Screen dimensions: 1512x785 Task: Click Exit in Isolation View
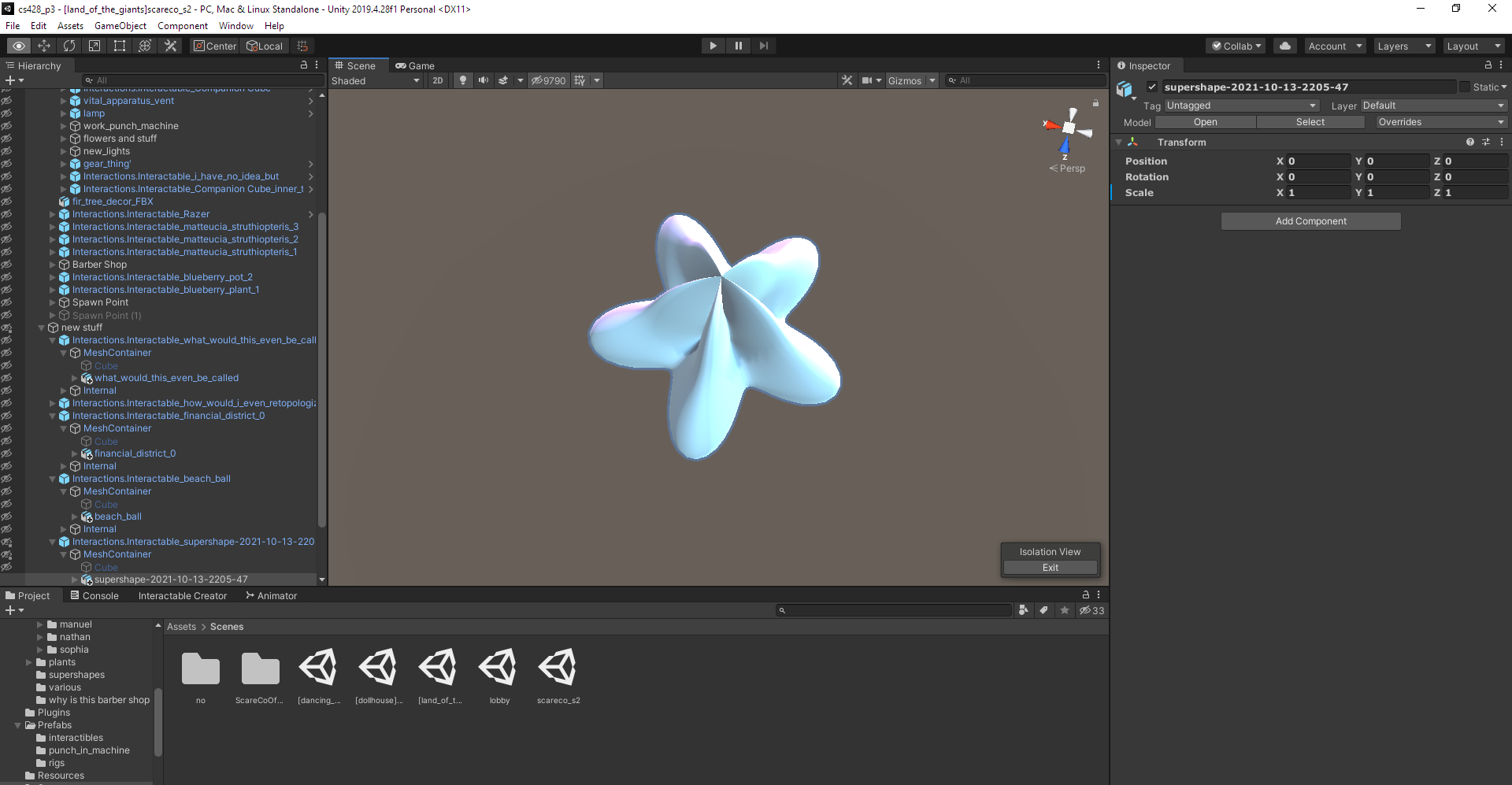1051,568
